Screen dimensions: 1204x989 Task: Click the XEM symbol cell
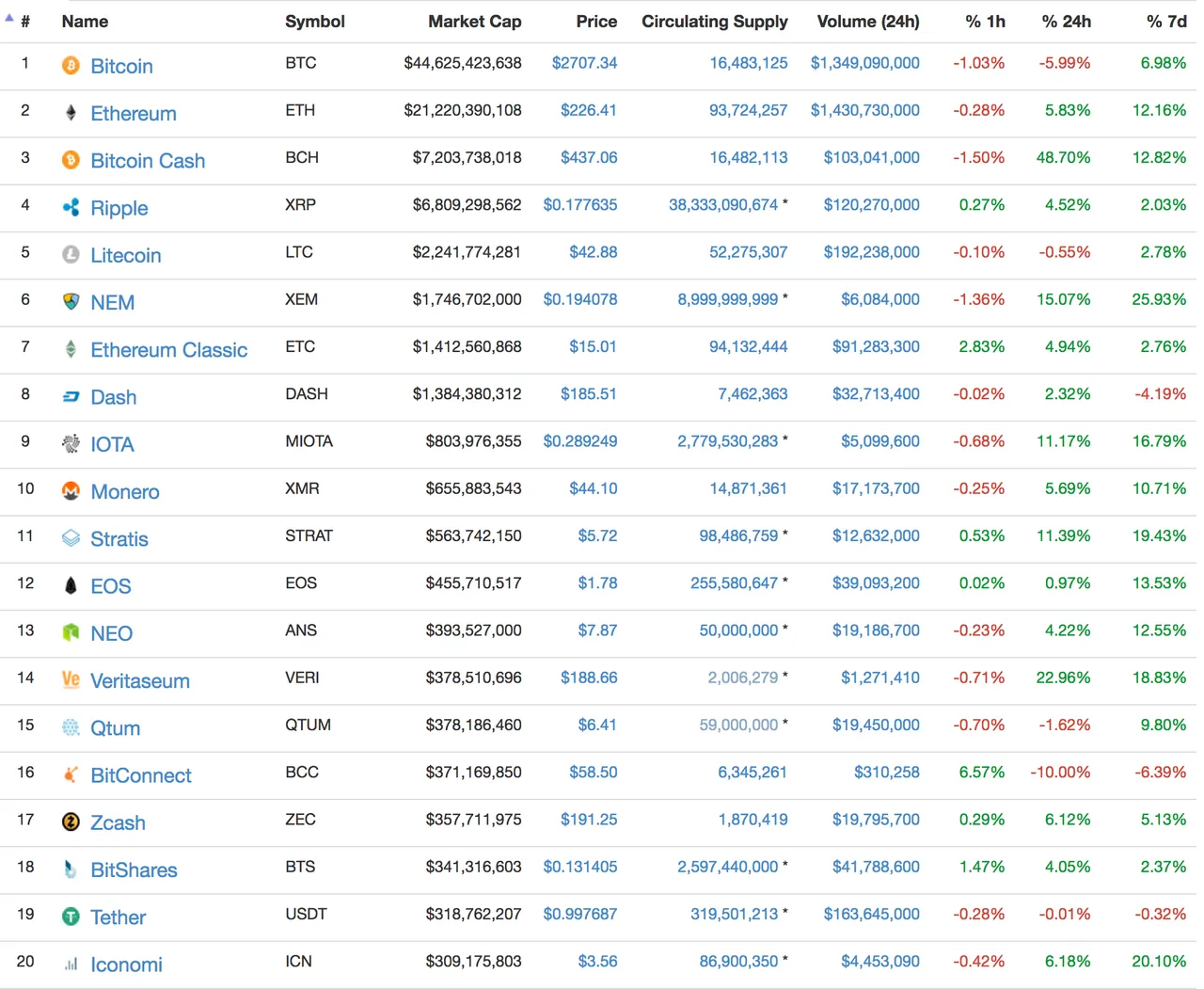point(302,299)
